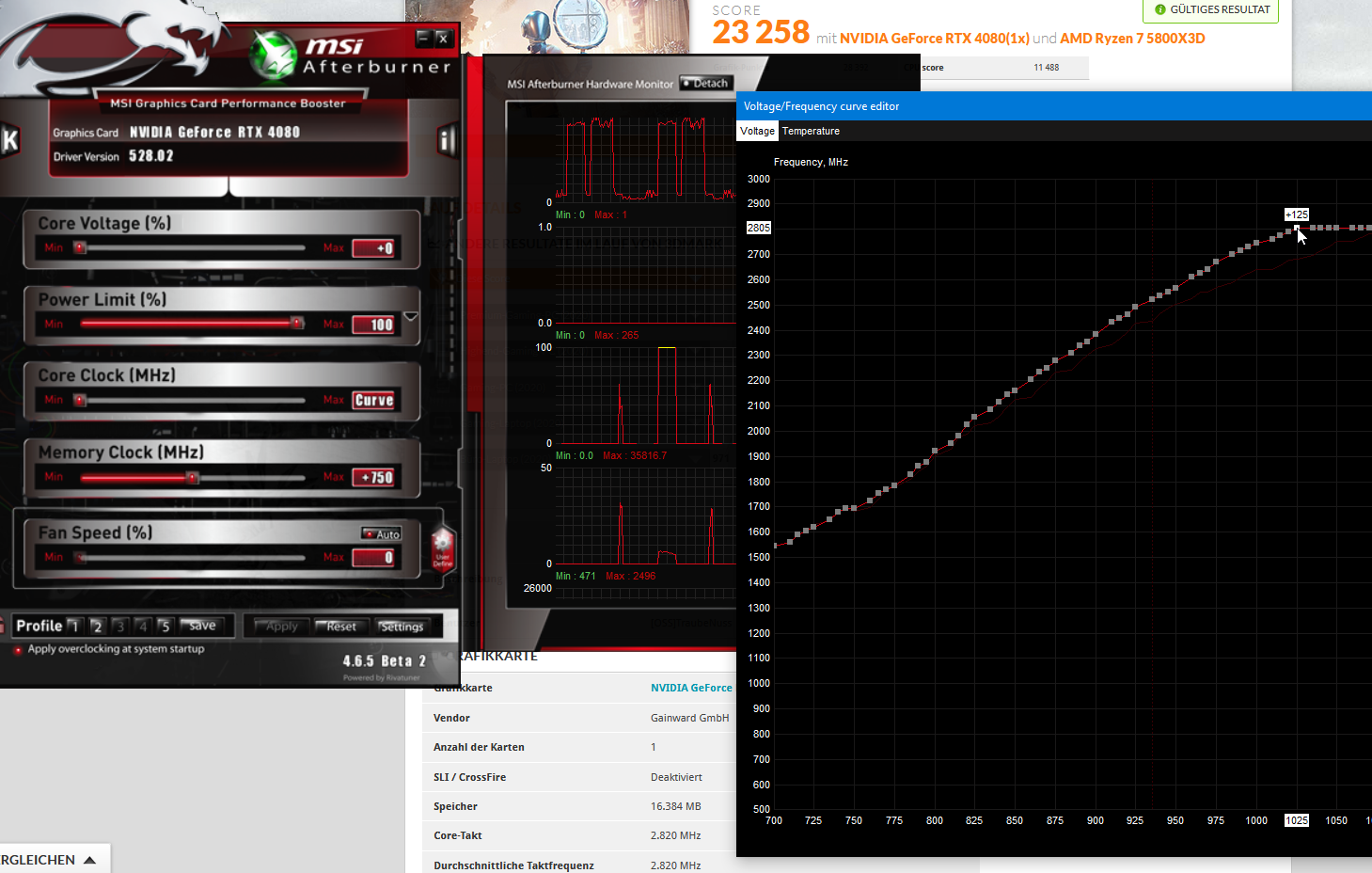Click the Speicher 16.384 MB value
Screen dimensions: 1372x873
[676, 806]
